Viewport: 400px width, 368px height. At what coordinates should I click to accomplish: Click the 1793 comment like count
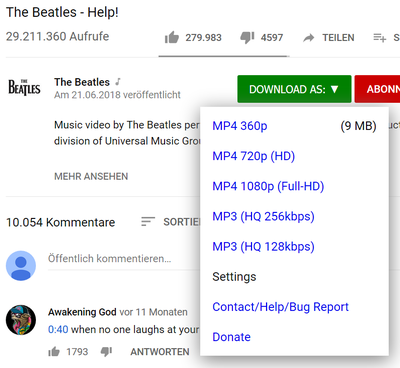click(x=77, y=352)
